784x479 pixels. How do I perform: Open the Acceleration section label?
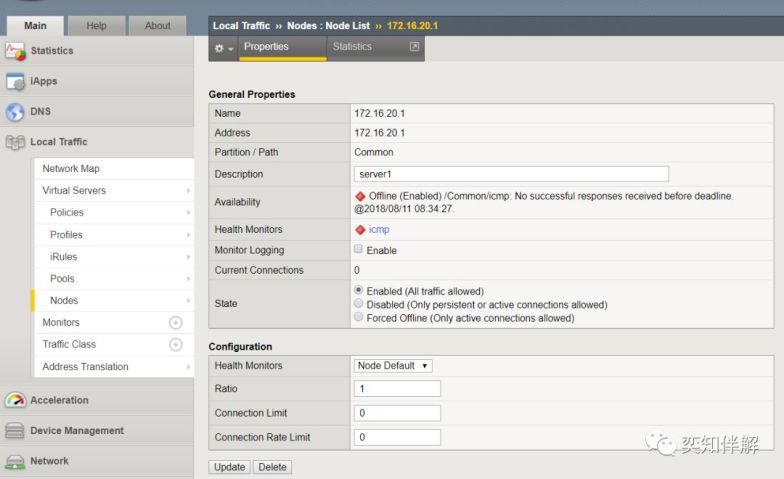coord(60,400)
